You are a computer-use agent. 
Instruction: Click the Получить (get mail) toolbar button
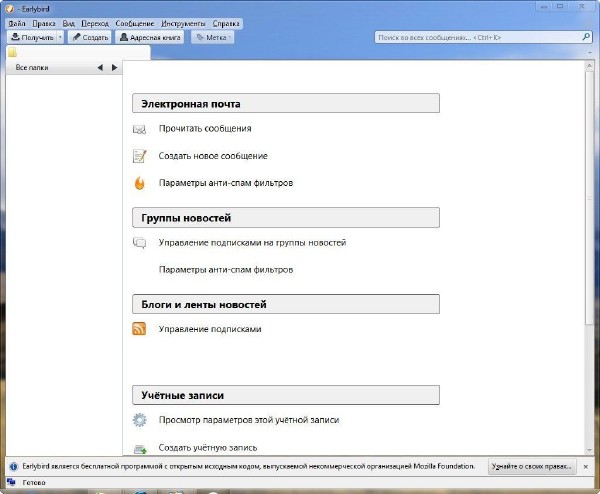click(x=31, y=37)
